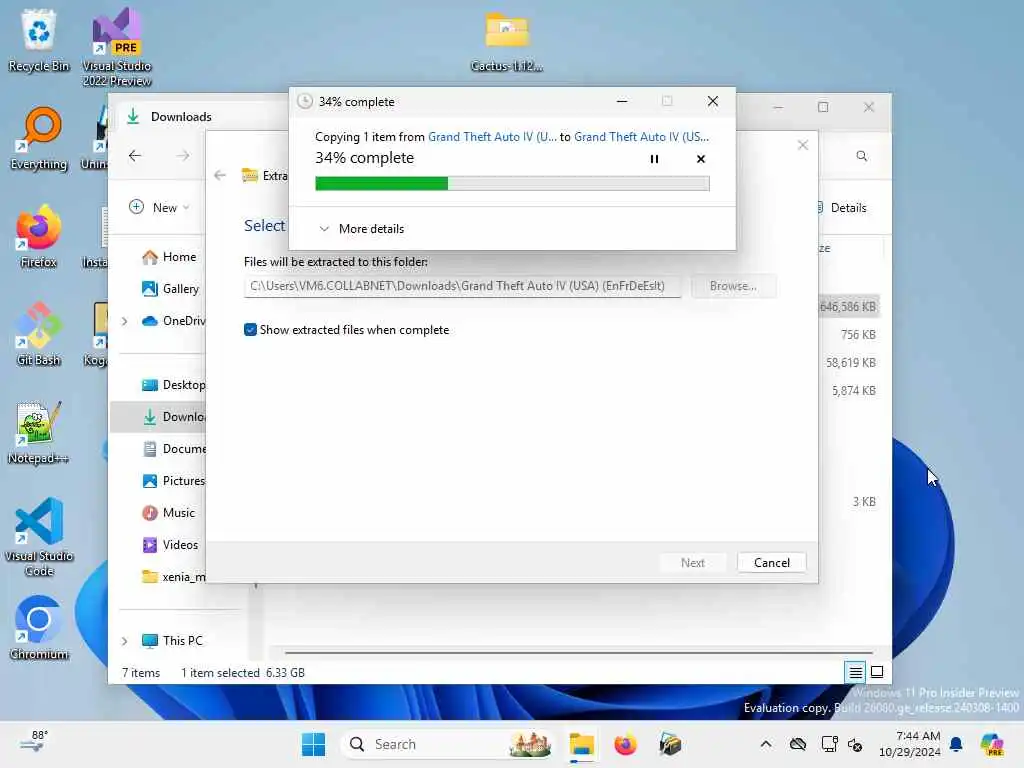
Task: Click the Next button in extract dialog
Action: click(692, 563)
